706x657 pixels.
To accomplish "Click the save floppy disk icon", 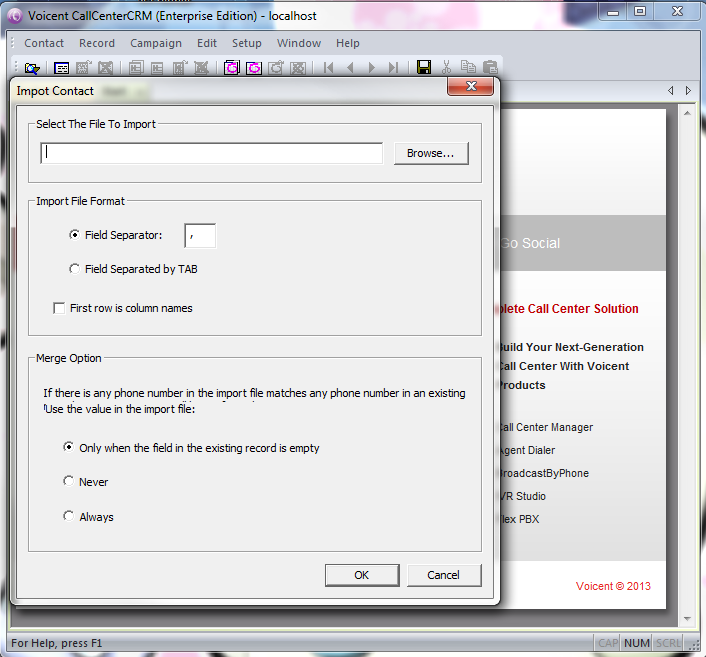I will (x=424, y=68).
